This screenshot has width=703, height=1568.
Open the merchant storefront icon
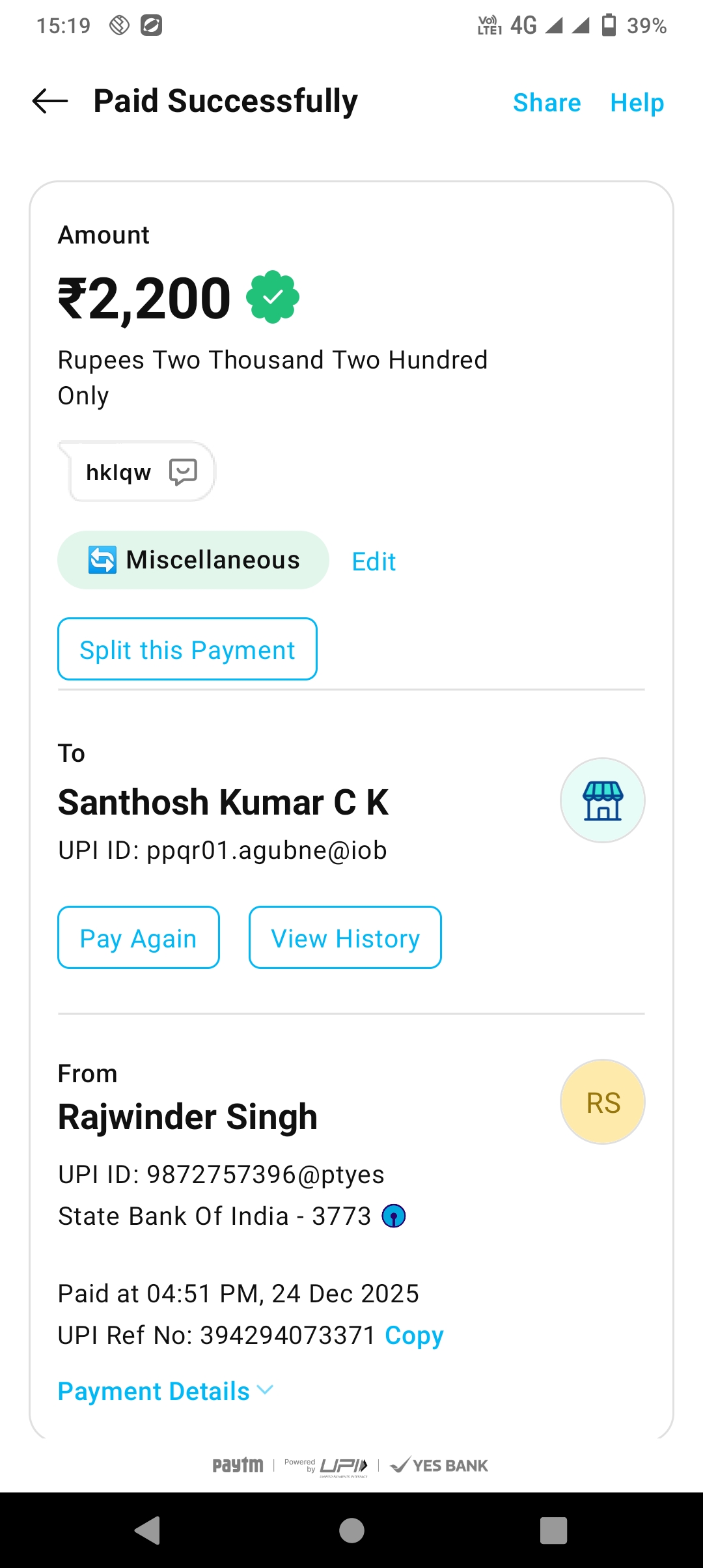click(603, 800)
